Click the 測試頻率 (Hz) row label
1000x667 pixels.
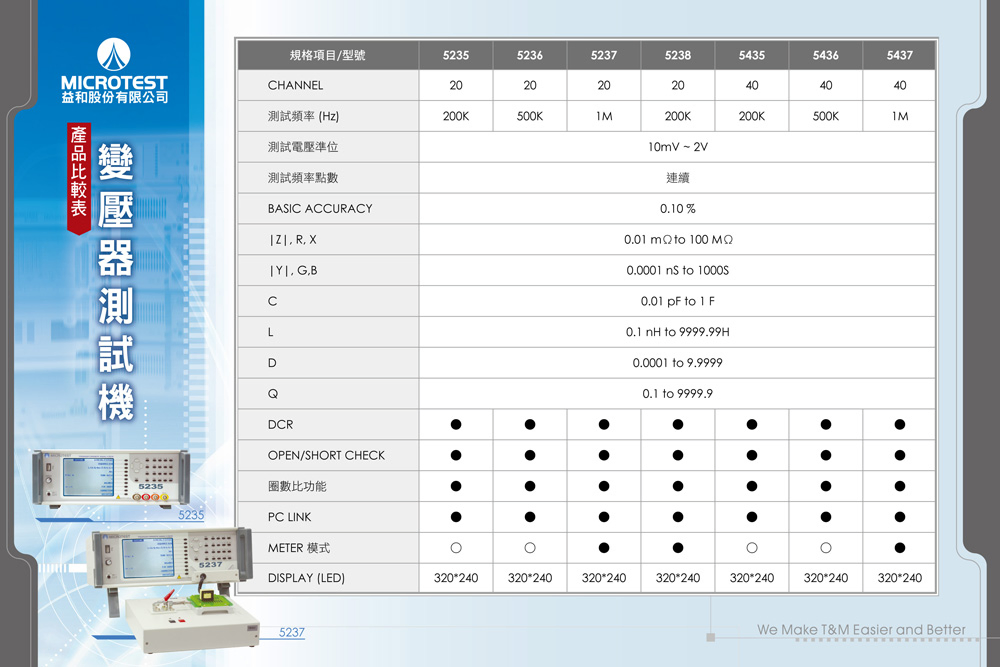(x=304, y=116)
